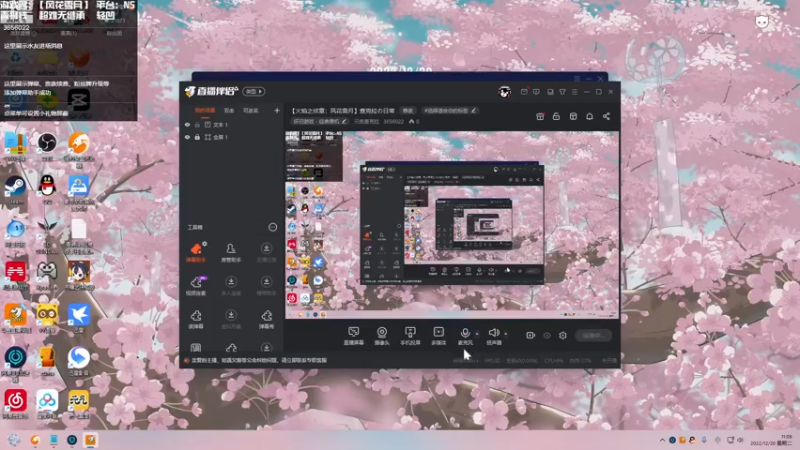The image size is (800, 450).
Task: Toggle the unlock padlock icon above preview
Action: pos(556,116)
